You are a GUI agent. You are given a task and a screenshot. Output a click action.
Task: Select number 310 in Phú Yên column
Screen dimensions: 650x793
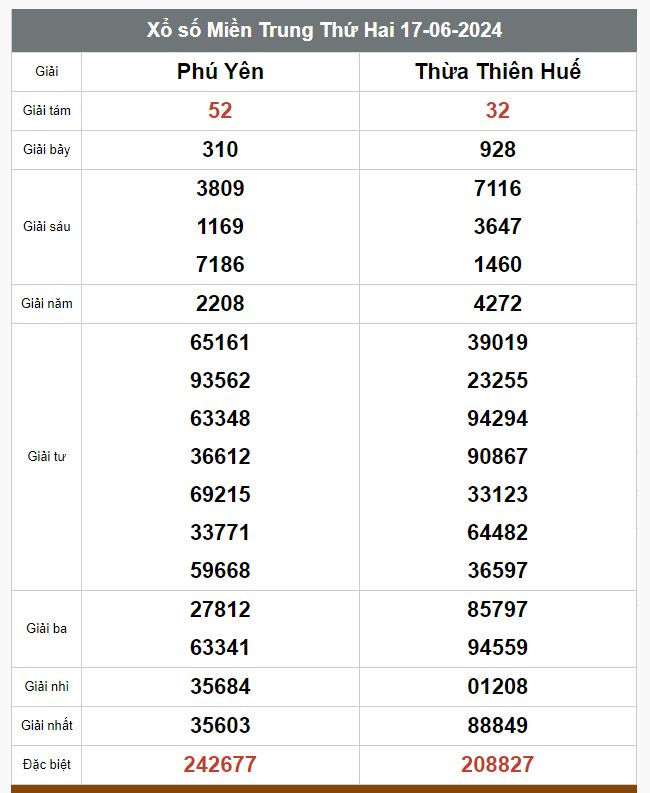(220, 150)
